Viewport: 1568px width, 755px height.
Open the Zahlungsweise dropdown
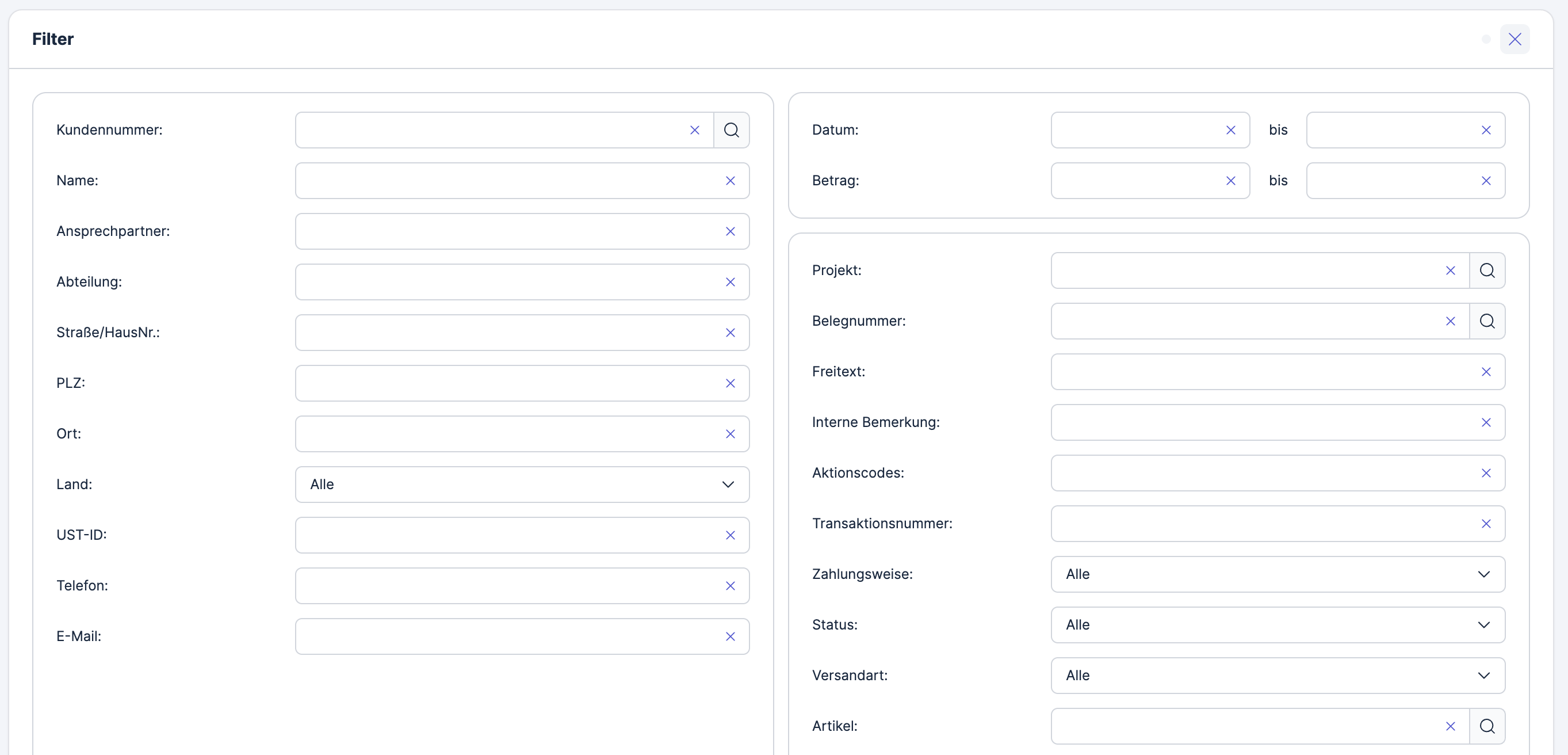[x=1277, y=574]
